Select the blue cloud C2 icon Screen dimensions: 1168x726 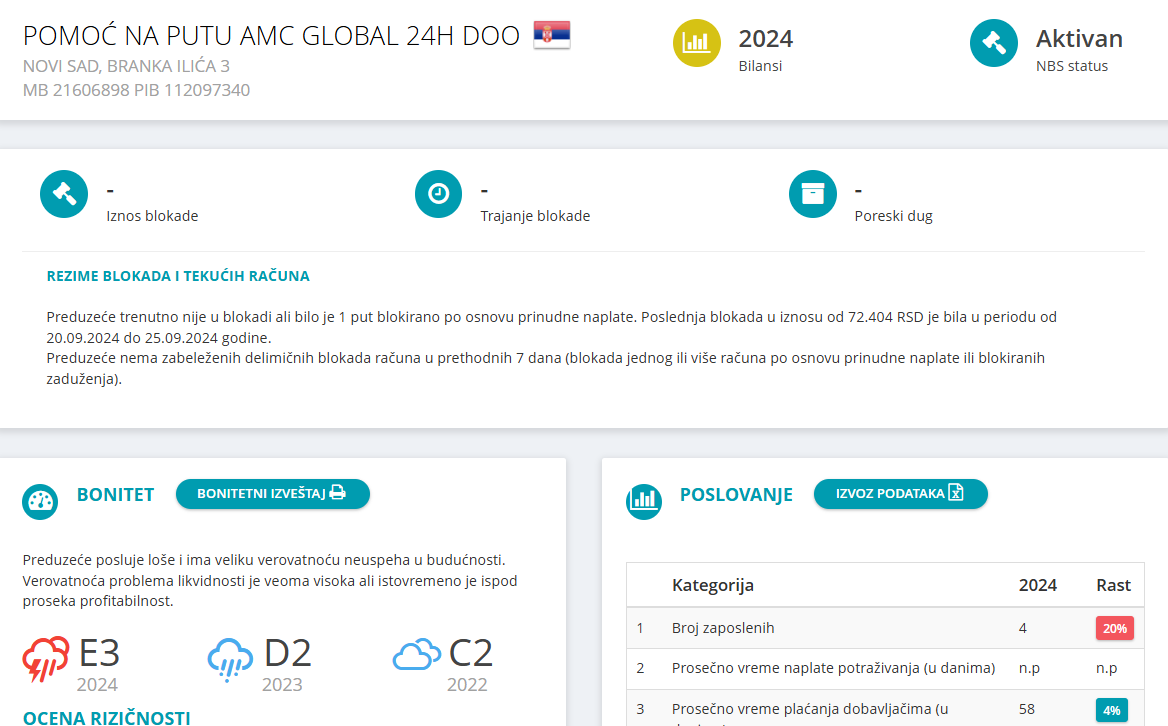[x=416, y=655]
